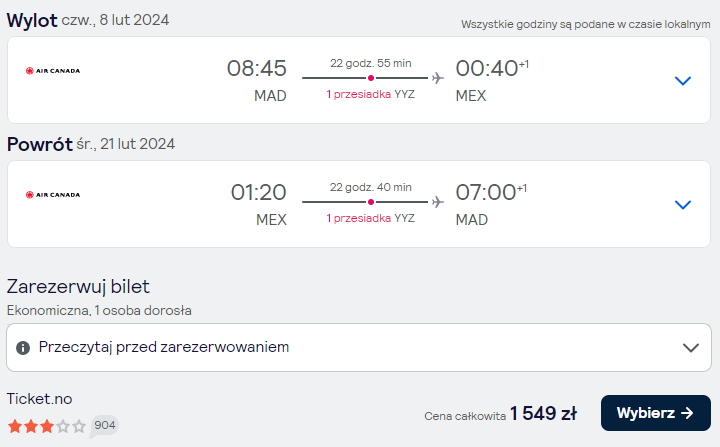Click the pink stopover dot on return route
The image size is (720, 447).
coord(371,202)
